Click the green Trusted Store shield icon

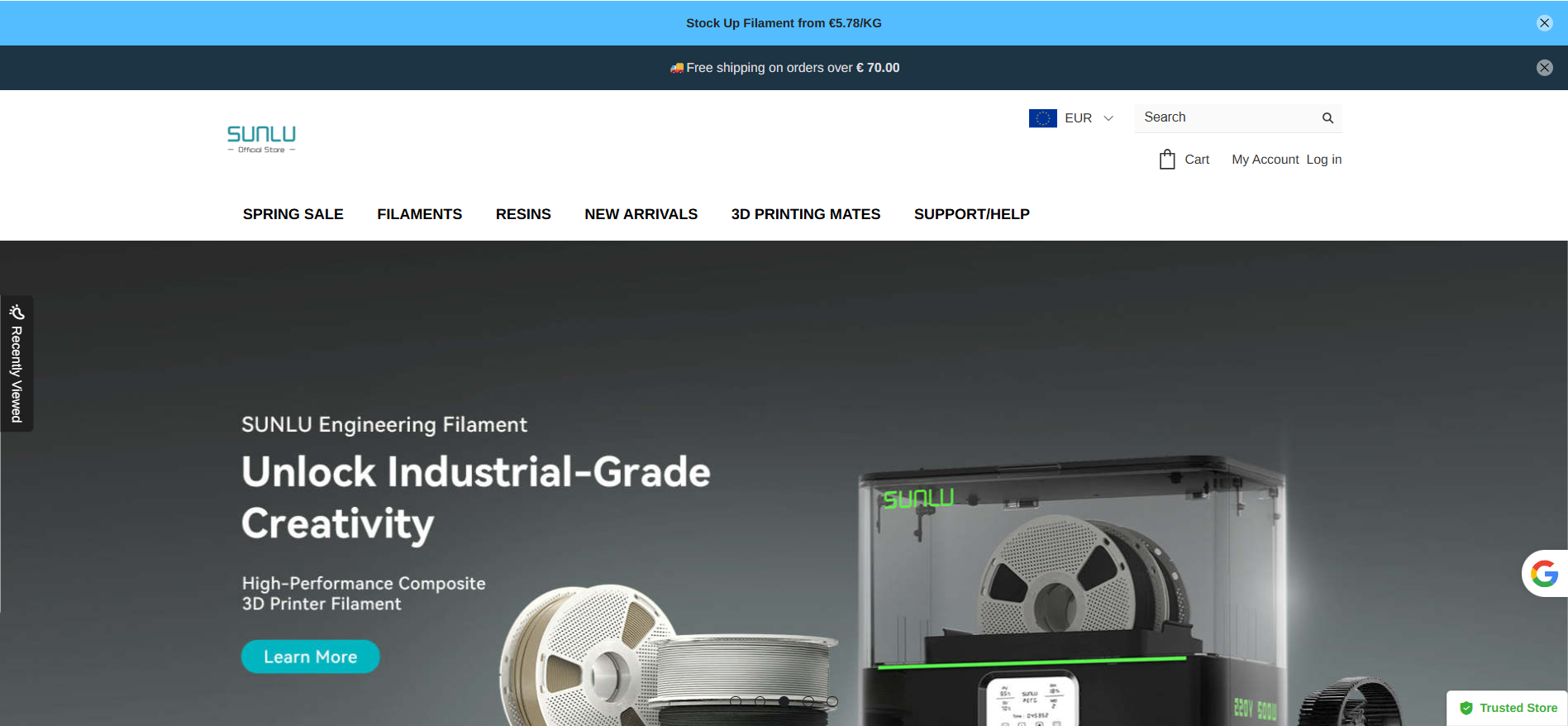pyautogui.click(x=1466, y=708)
